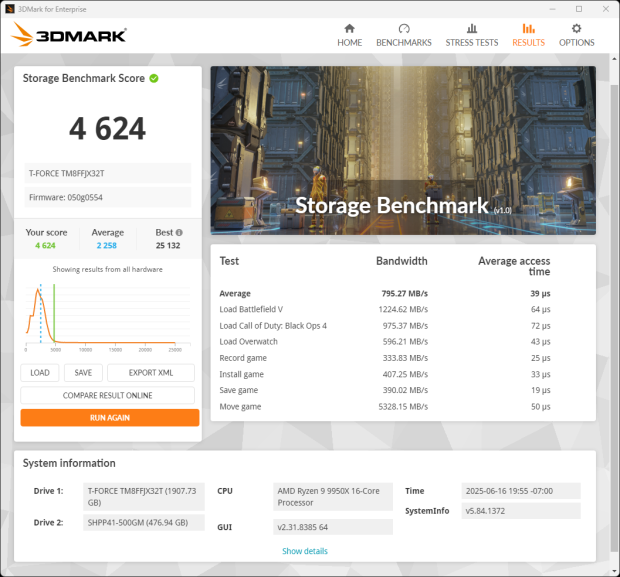
Task: Click the 1224.62 MB/s bandwidth value
Action: tap(403, 309)
